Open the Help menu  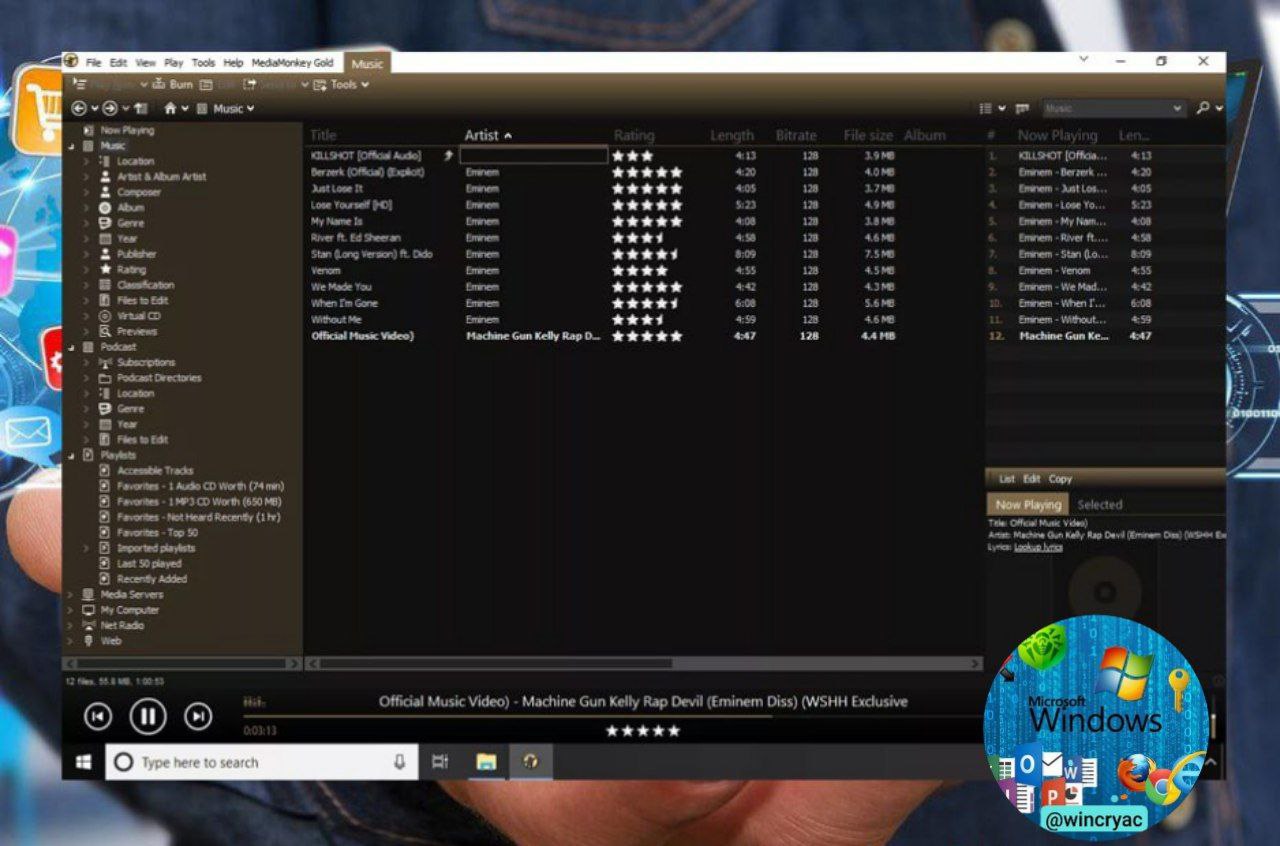(x=233, y=62)
